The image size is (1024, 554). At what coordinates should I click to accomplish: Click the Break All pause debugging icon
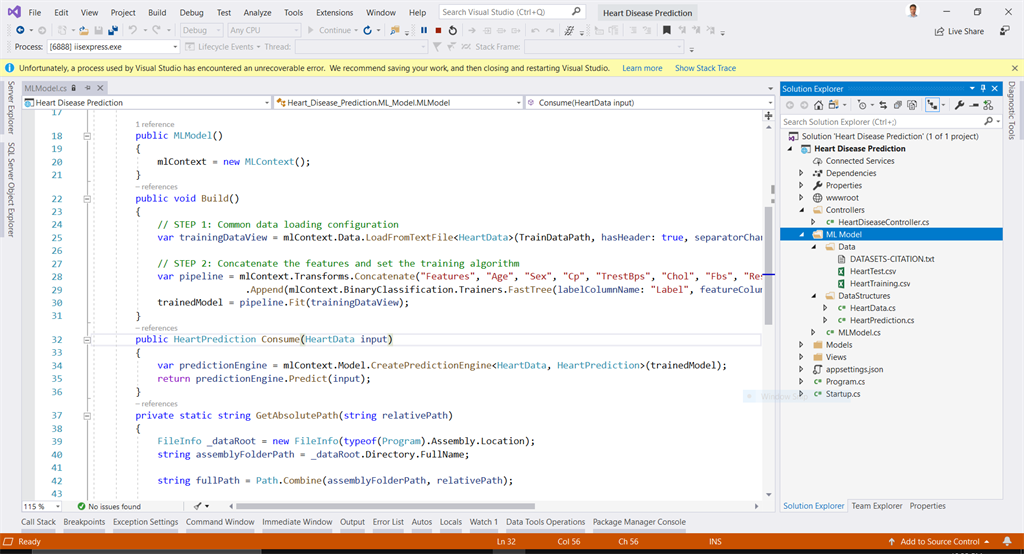pos(424,30)
